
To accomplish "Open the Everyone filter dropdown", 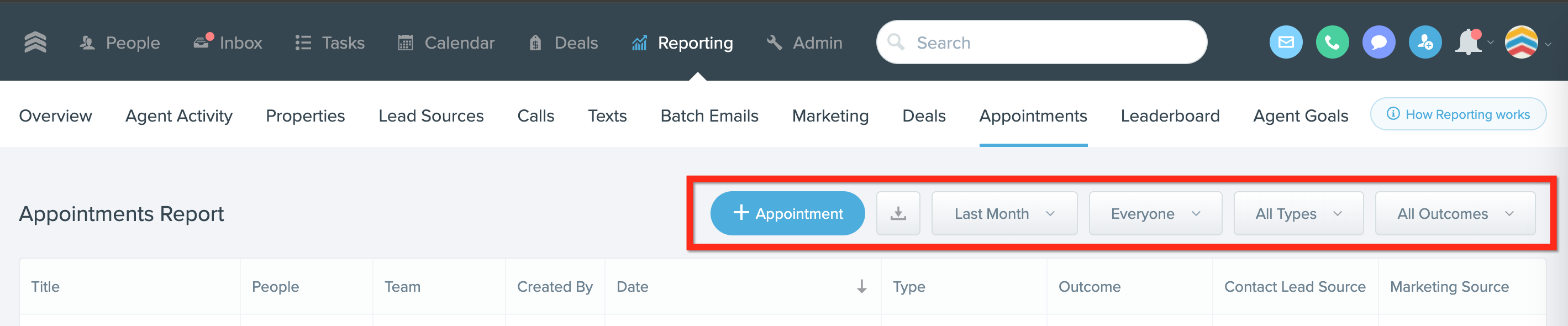I will tap(1155, 213).
